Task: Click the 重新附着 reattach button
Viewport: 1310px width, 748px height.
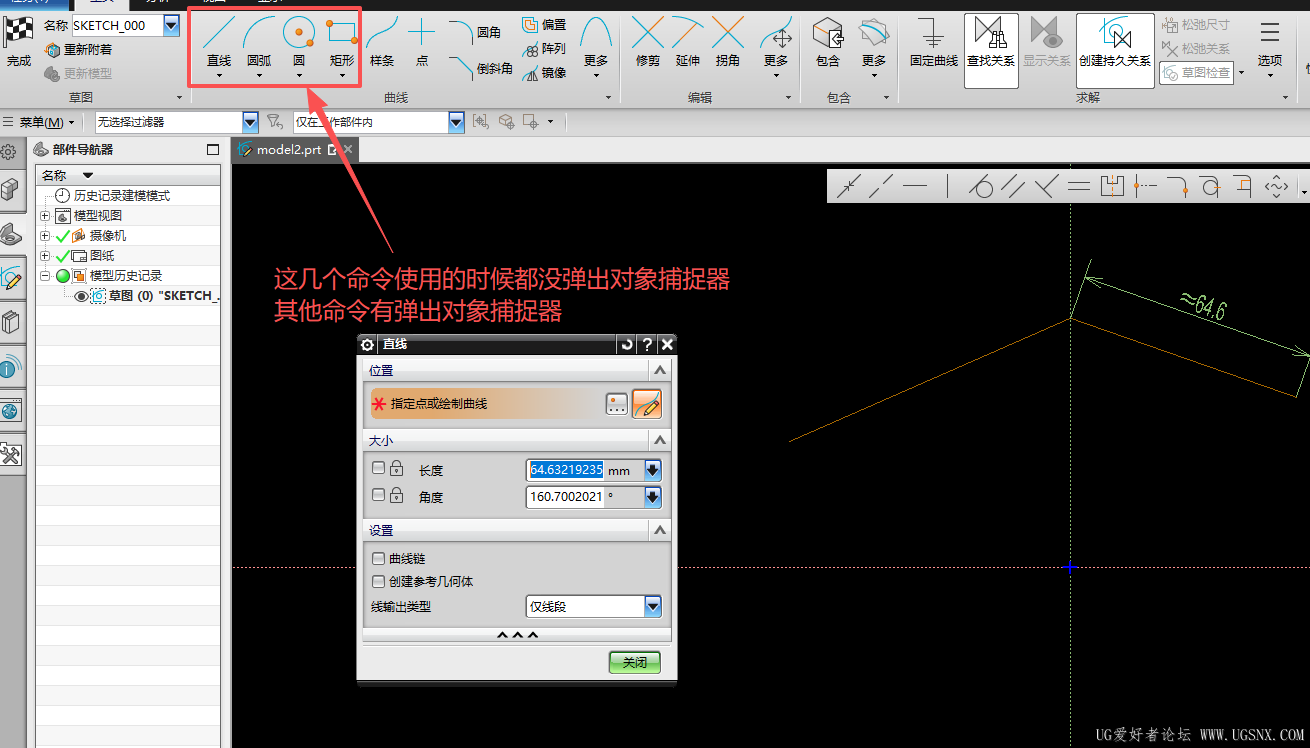Action: 79,49
